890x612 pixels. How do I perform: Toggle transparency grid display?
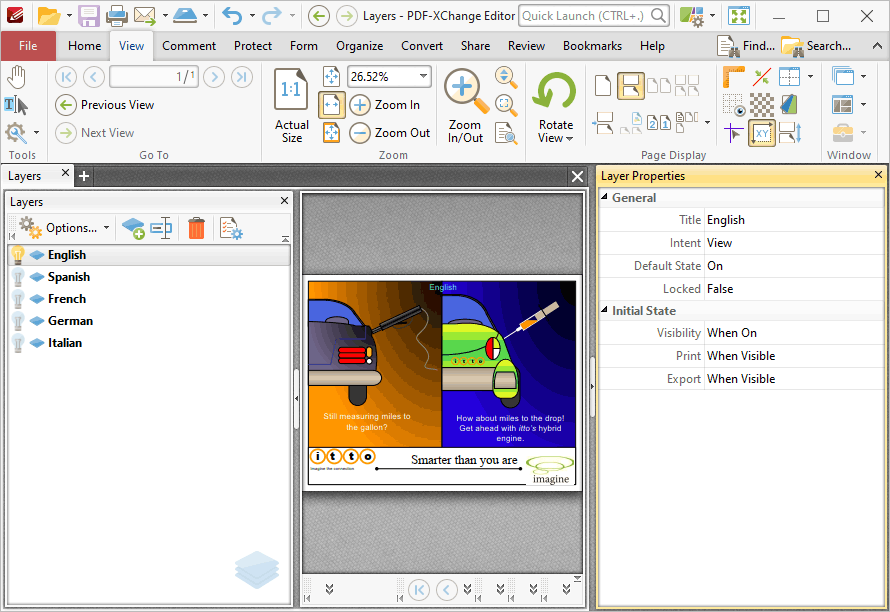click(x=762, y=106)
